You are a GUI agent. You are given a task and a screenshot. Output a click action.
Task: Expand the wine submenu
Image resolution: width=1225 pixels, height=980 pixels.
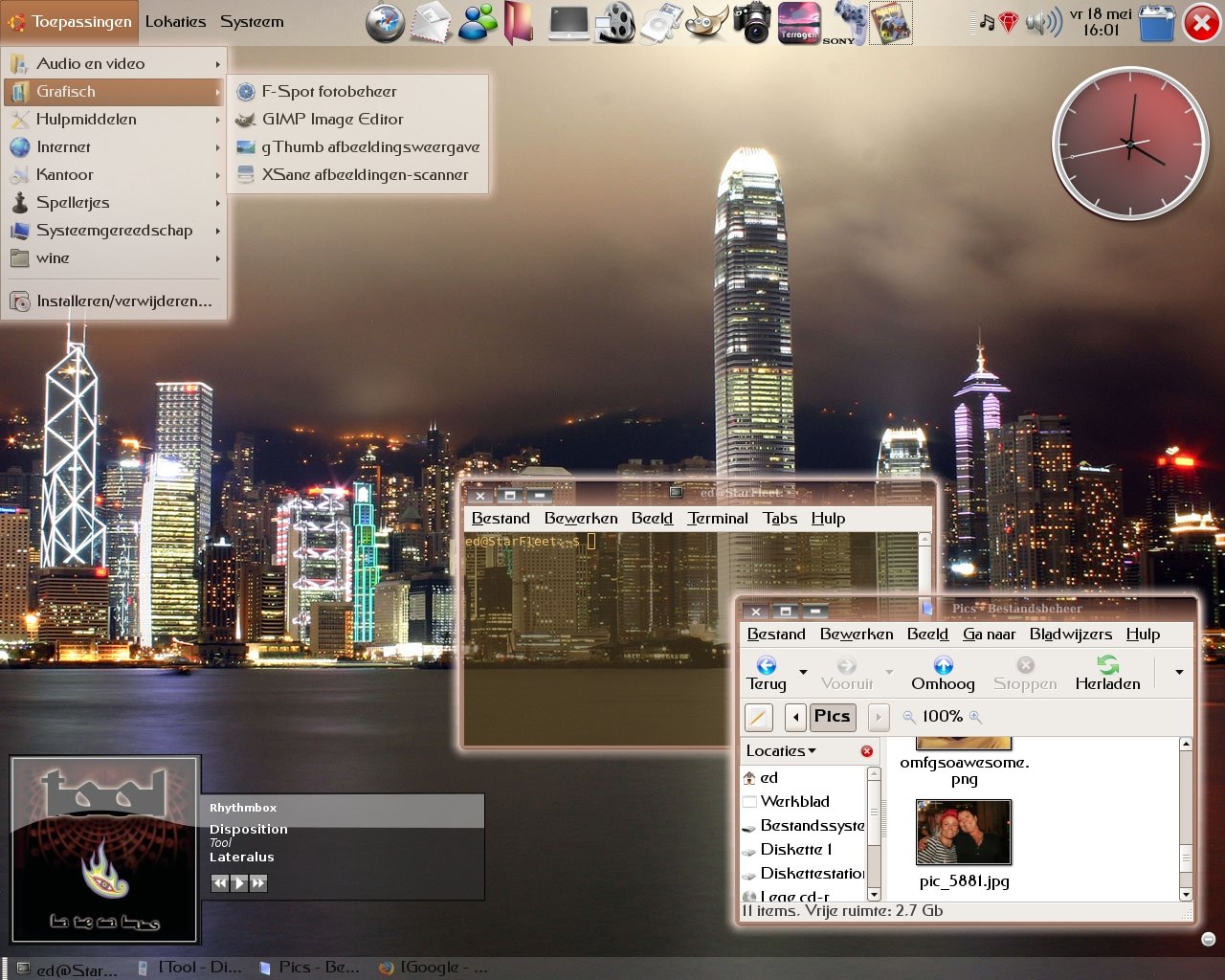tap(114, 257)
